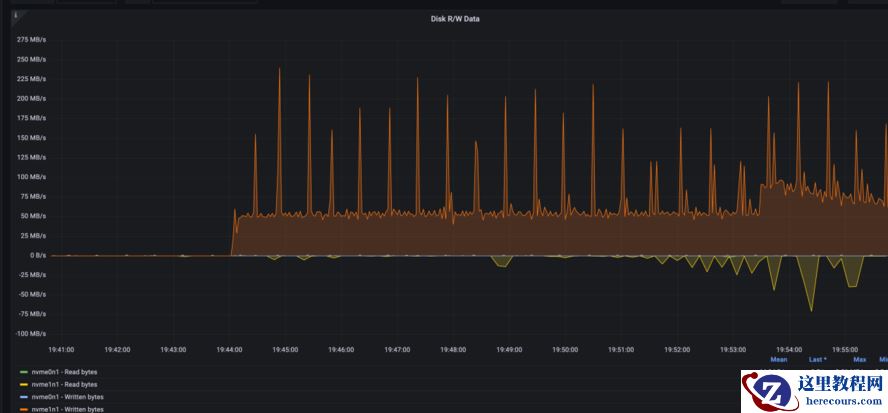888x413 pixels.
Task: Click the panel info corner icon
Action: 16,16
